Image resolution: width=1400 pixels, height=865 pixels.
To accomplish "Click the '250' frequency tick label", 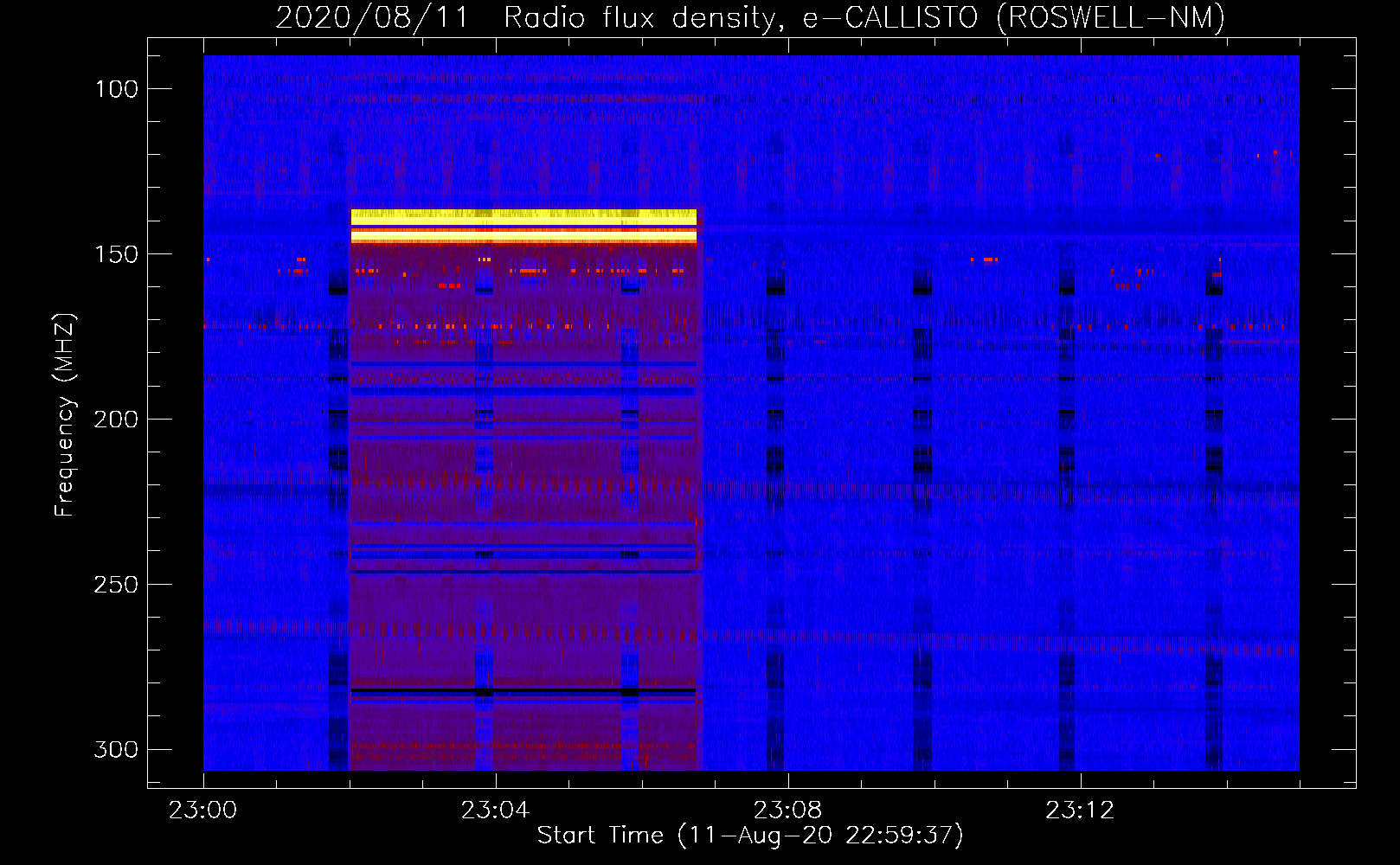I will click(116, 585).
